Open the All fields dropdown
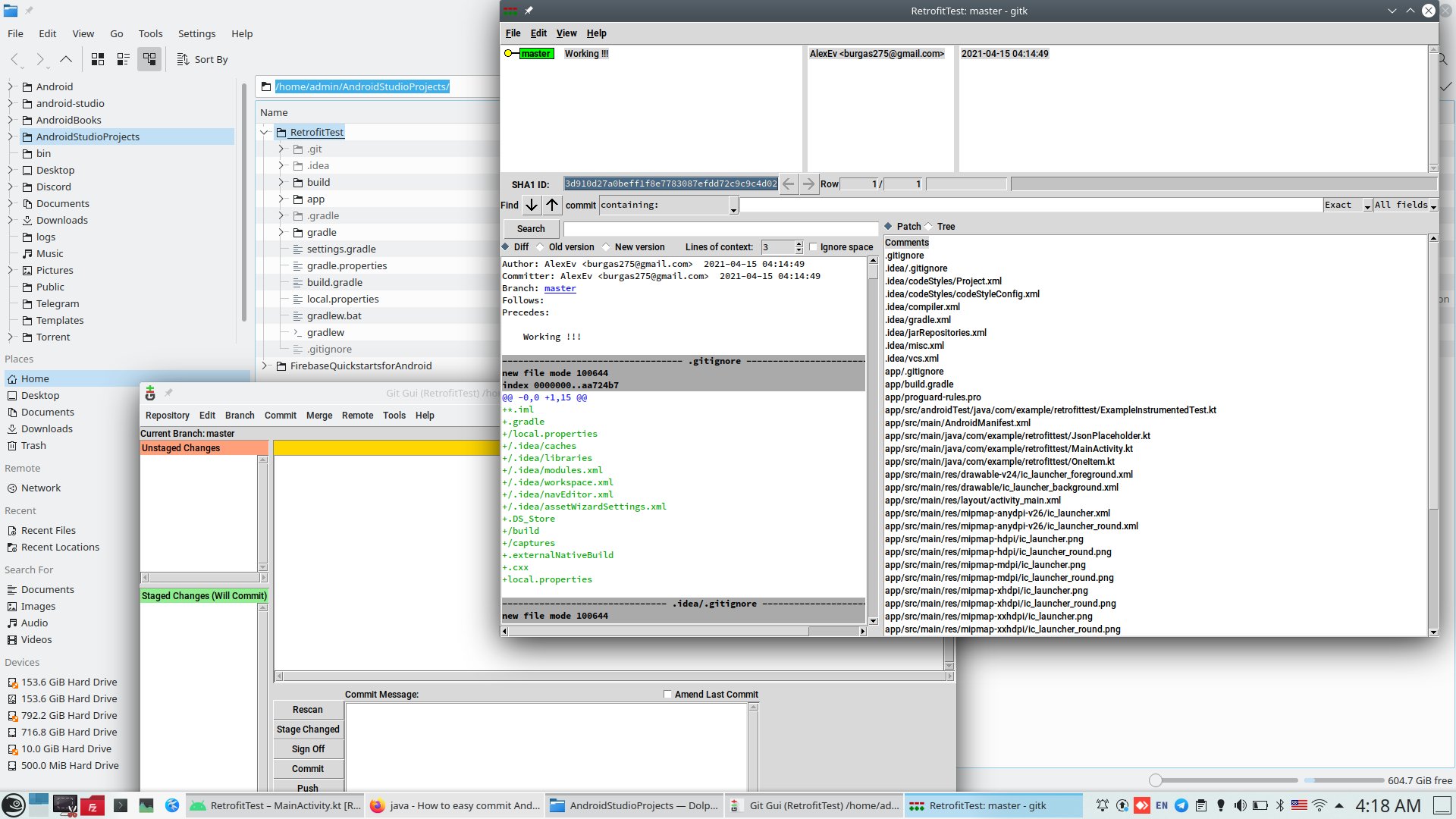This screenshot has height=819, width=1456. coord(1433,206)
